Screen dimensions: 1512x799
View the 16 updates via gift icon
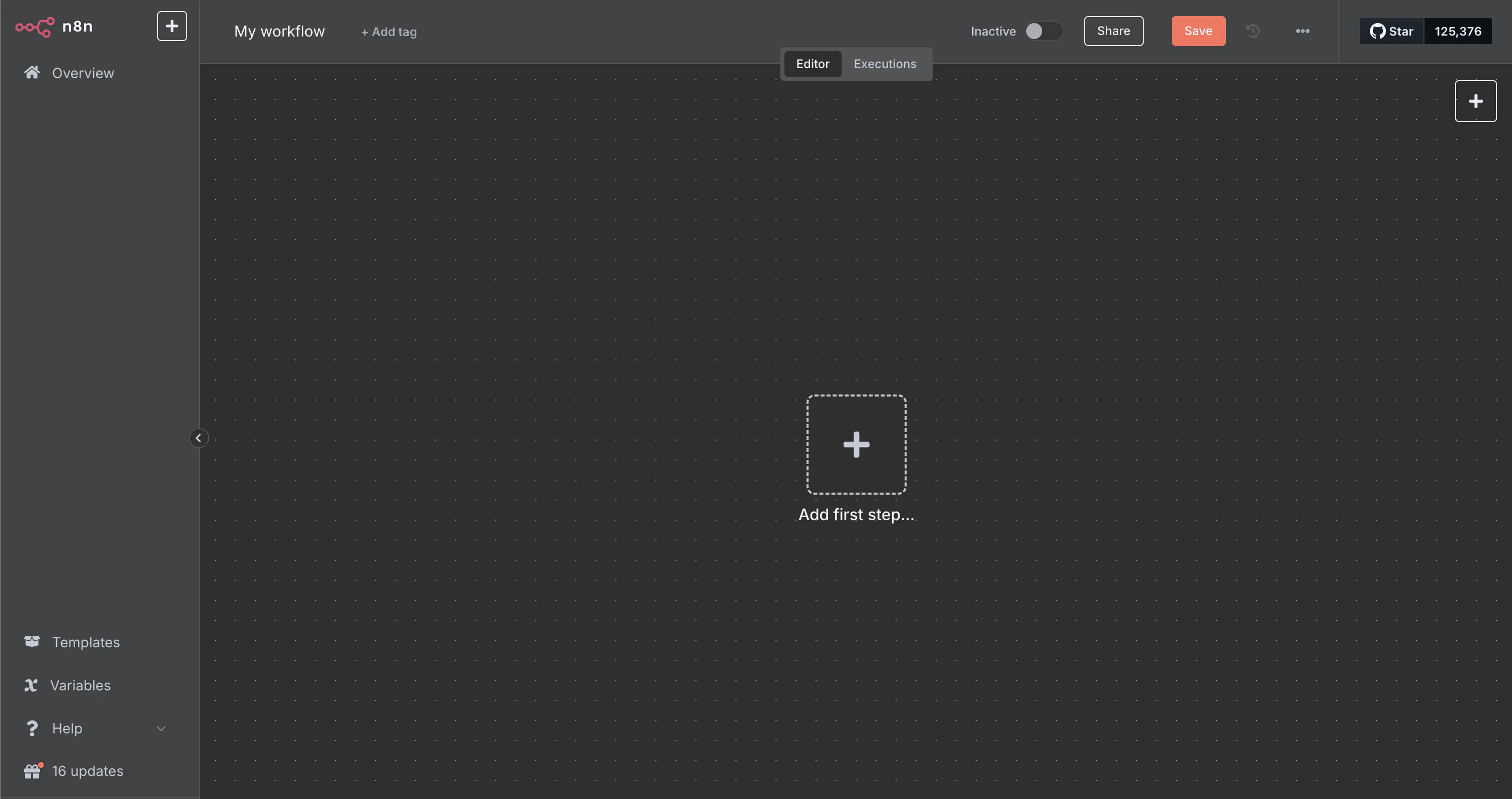pos(88,771)
